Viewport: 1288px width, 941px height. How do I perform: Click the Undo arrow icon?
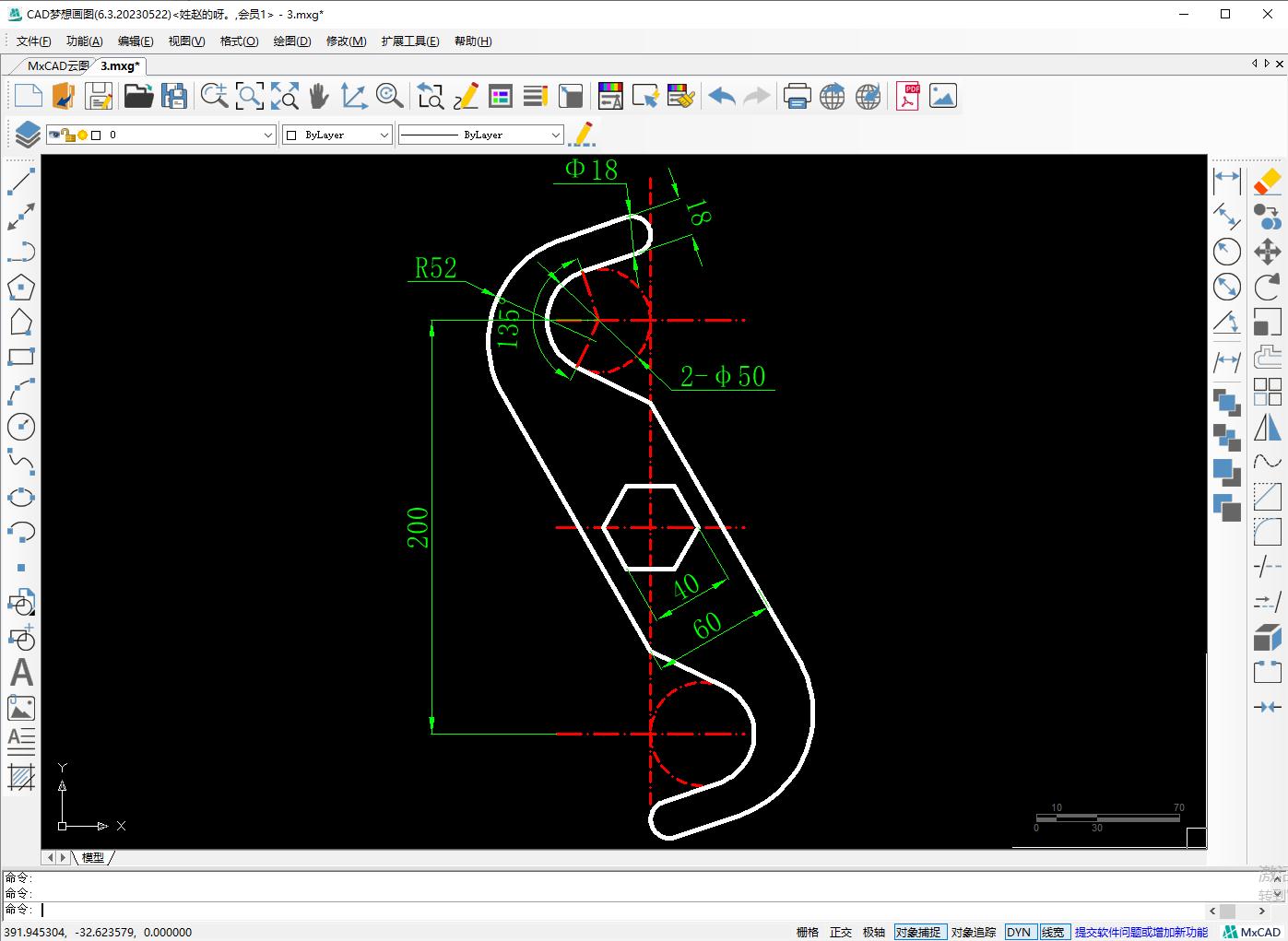click(x=722, y=96)
